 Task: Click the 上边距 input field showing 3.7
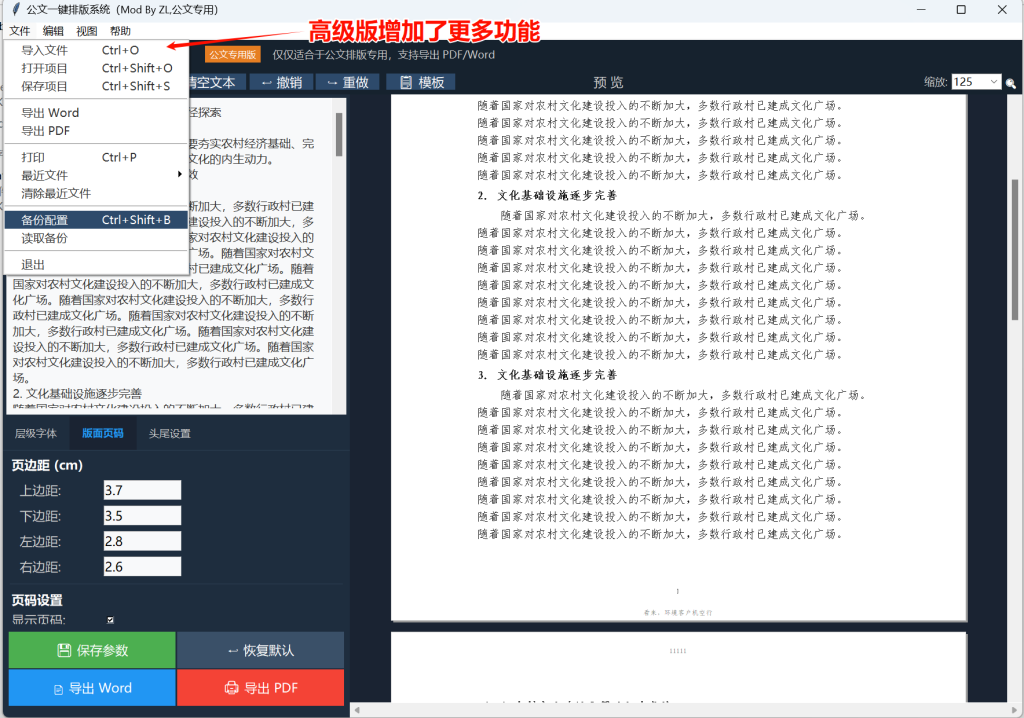(142, 490)
